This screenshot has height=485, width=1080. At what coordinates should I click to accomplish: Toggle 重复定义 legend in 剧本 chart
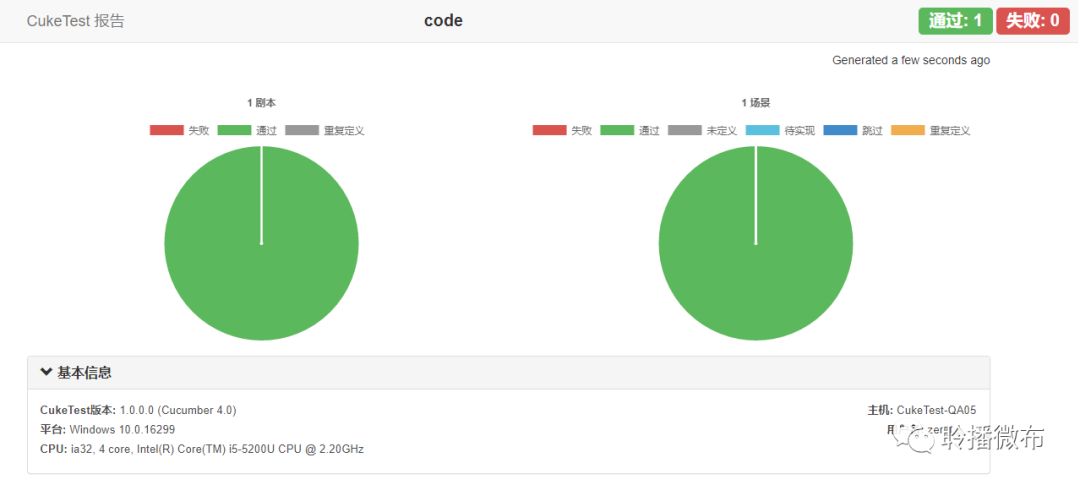point(325,130)
